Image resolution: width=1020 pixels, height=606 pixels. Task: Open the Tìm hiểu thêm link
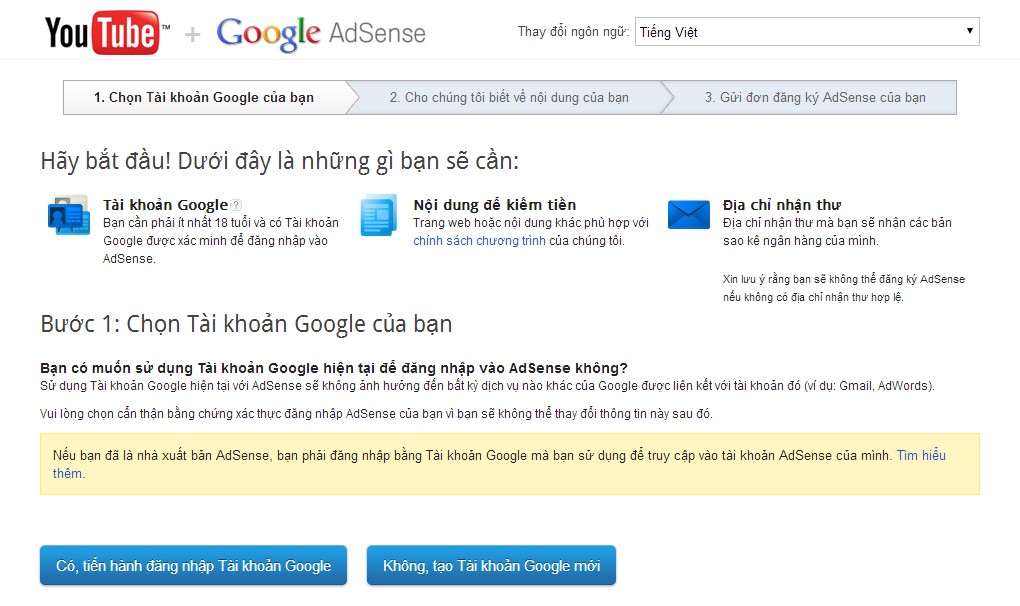pos(920,456)
